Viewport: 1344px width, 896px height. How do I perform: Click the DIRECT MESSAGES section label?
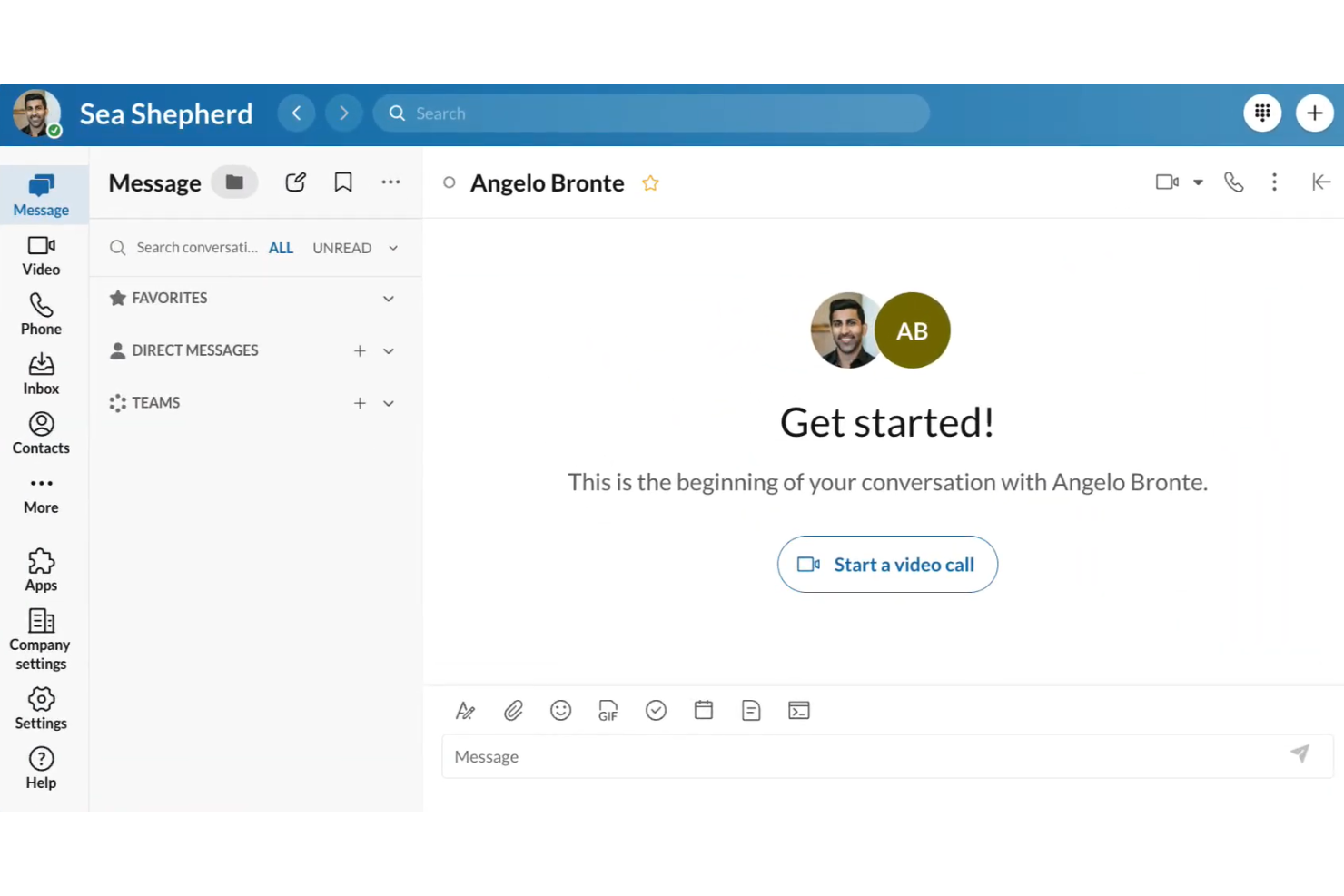tap(194, 350)
